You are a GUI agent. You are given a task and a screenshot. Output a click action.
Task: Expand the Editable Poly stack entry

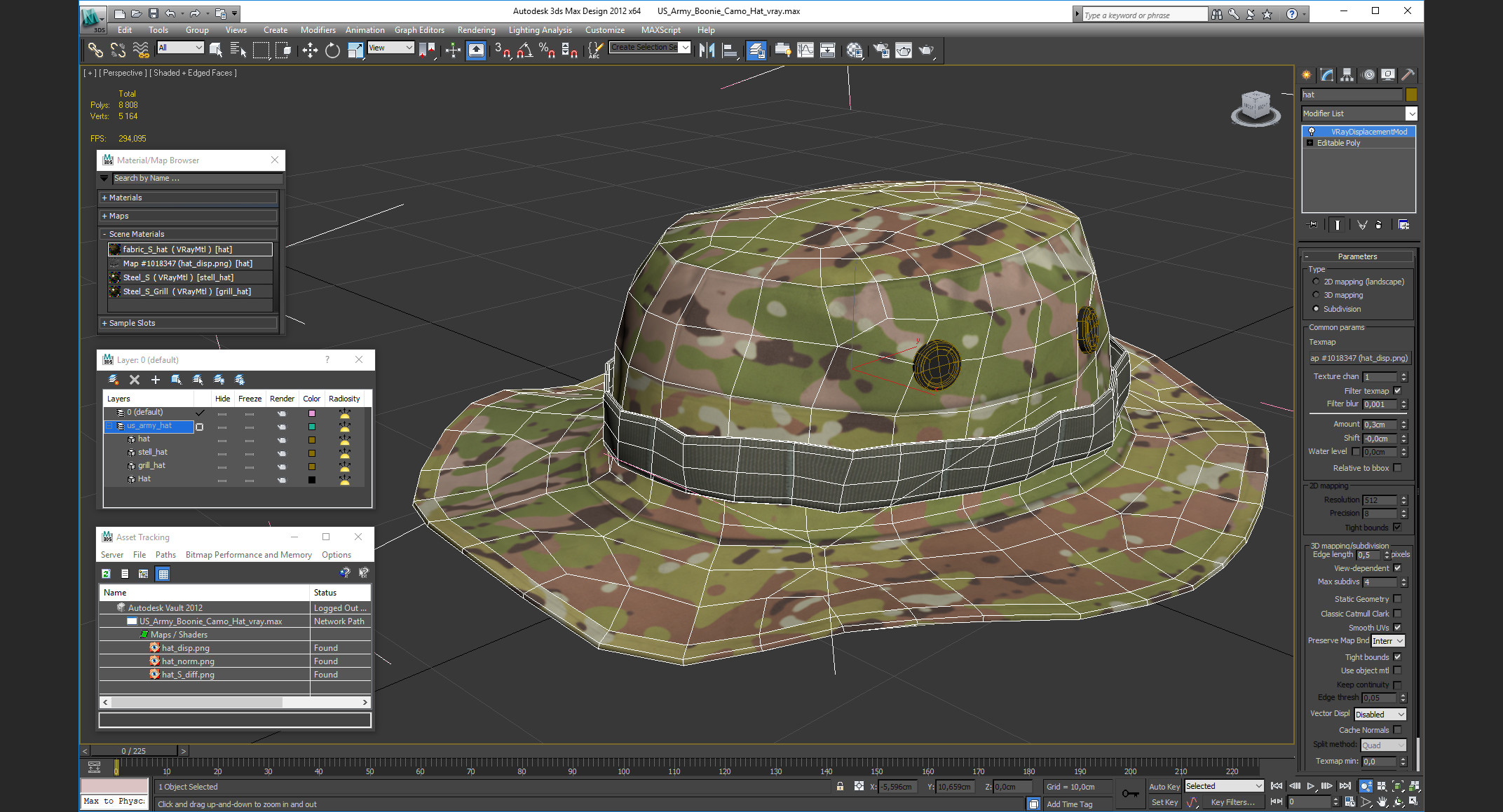click(1310, 143)
